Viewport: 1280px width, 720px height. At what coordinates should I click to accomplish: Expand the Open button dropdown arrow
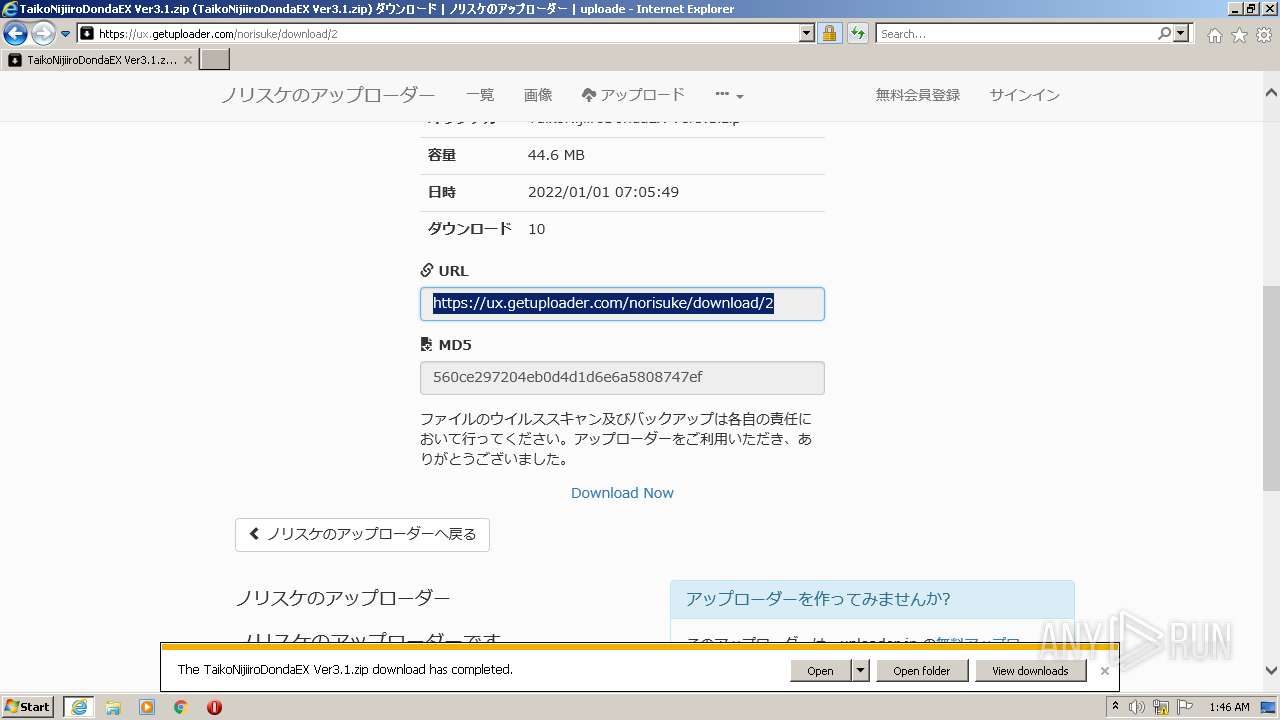860,671
